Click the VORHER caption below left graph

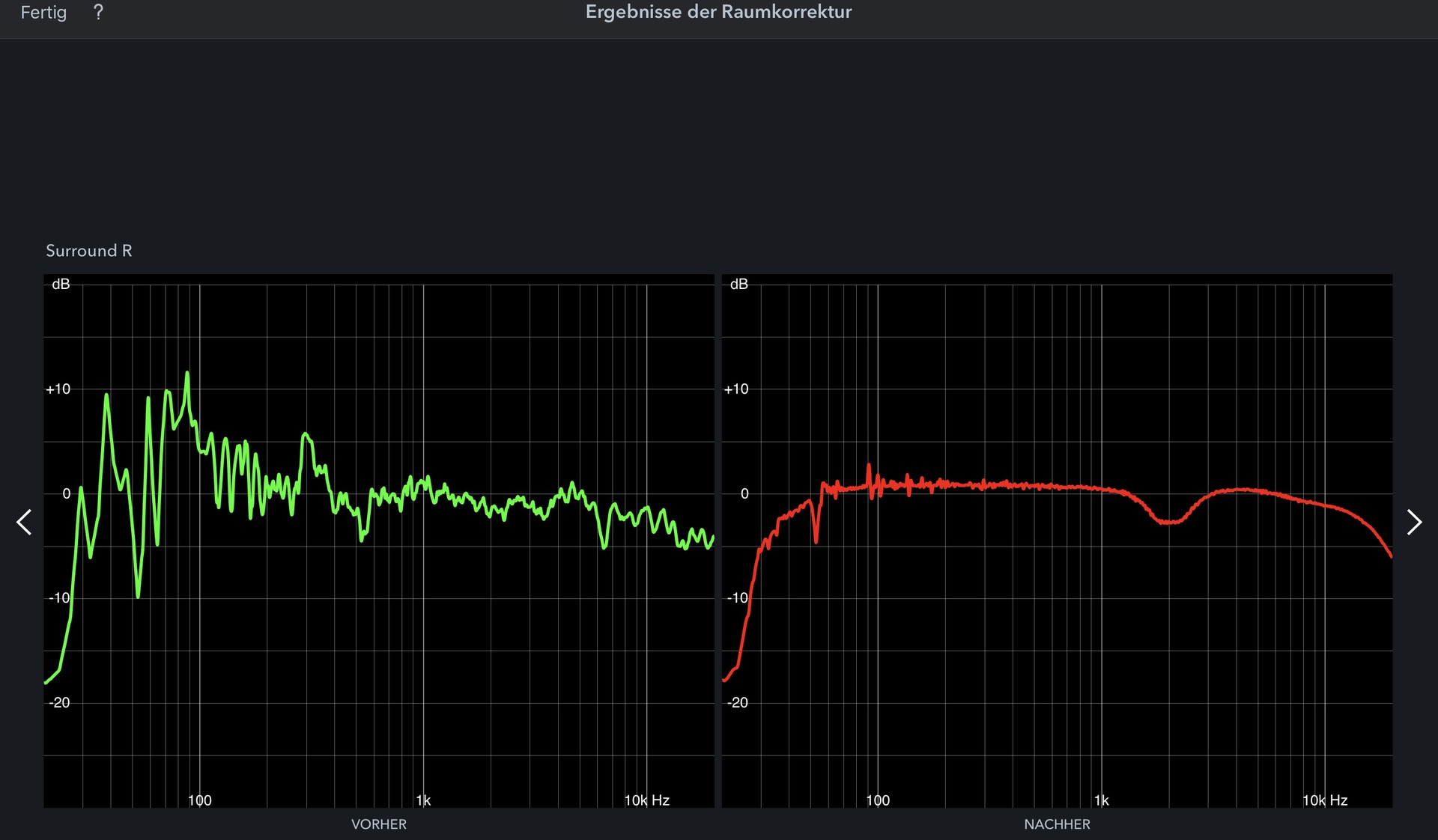coord(379,824)
